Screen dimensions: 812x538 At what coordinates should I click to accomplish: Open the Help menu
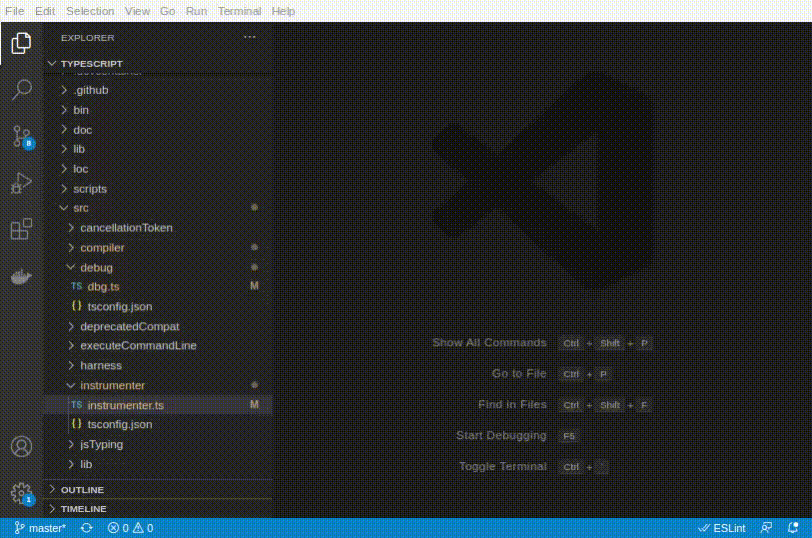tap(283, 11)
